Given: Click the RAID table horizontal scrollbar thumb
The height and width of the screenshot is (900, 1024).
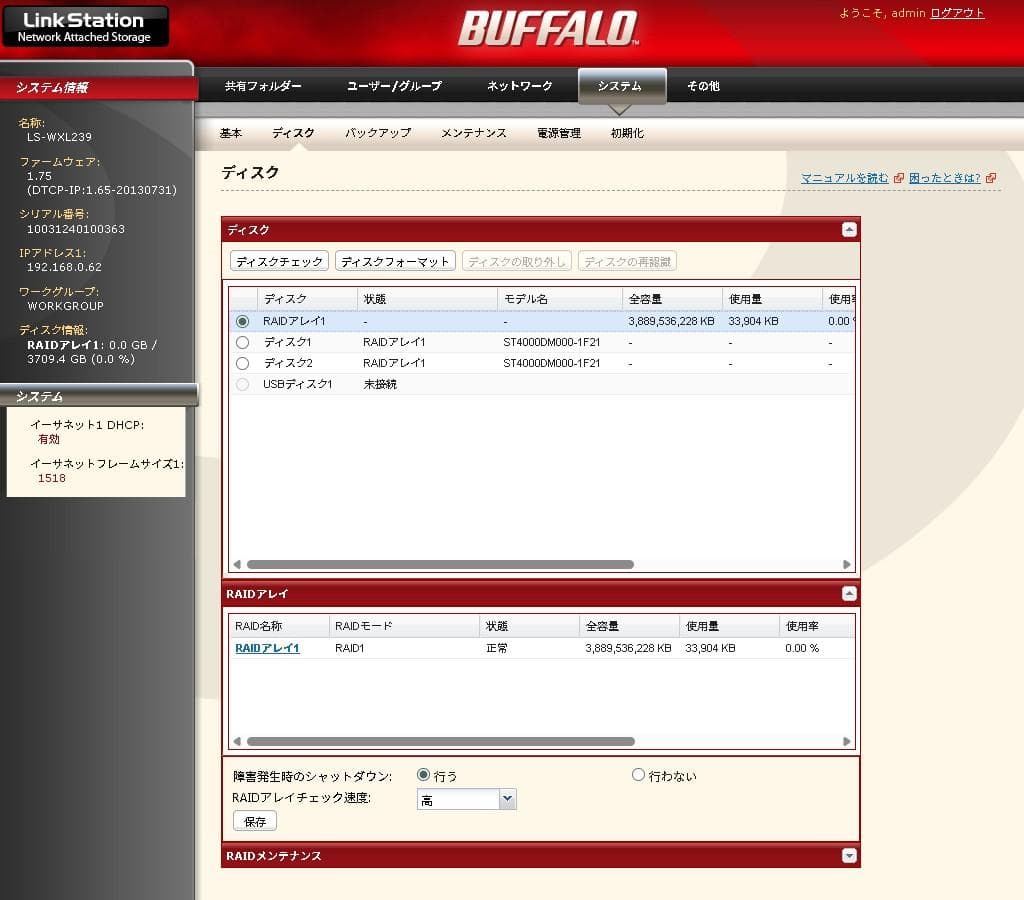Looking at the screenshot, I should click(441, 741).
